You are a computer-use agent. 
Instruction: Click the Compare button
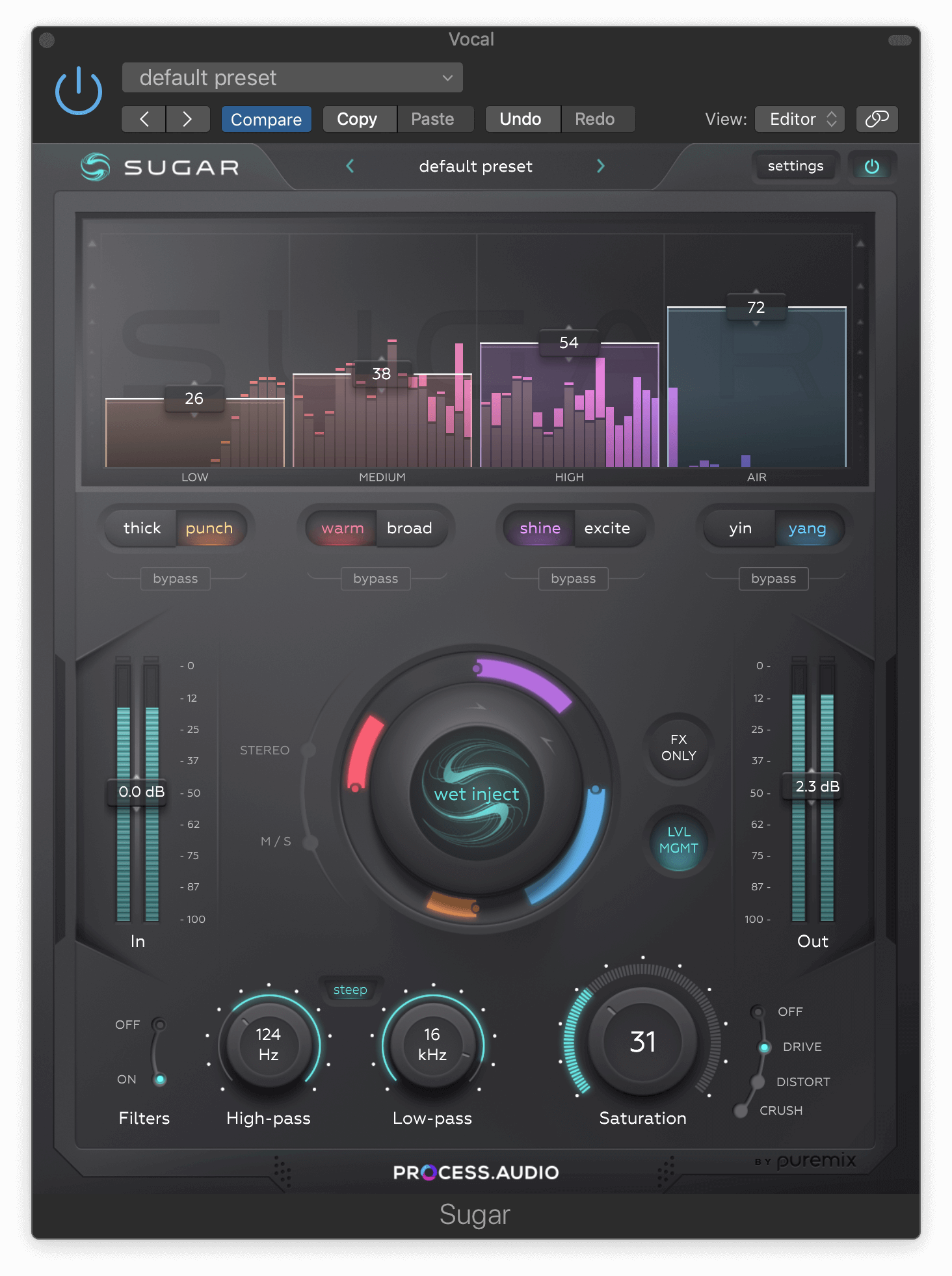point(267,119)
